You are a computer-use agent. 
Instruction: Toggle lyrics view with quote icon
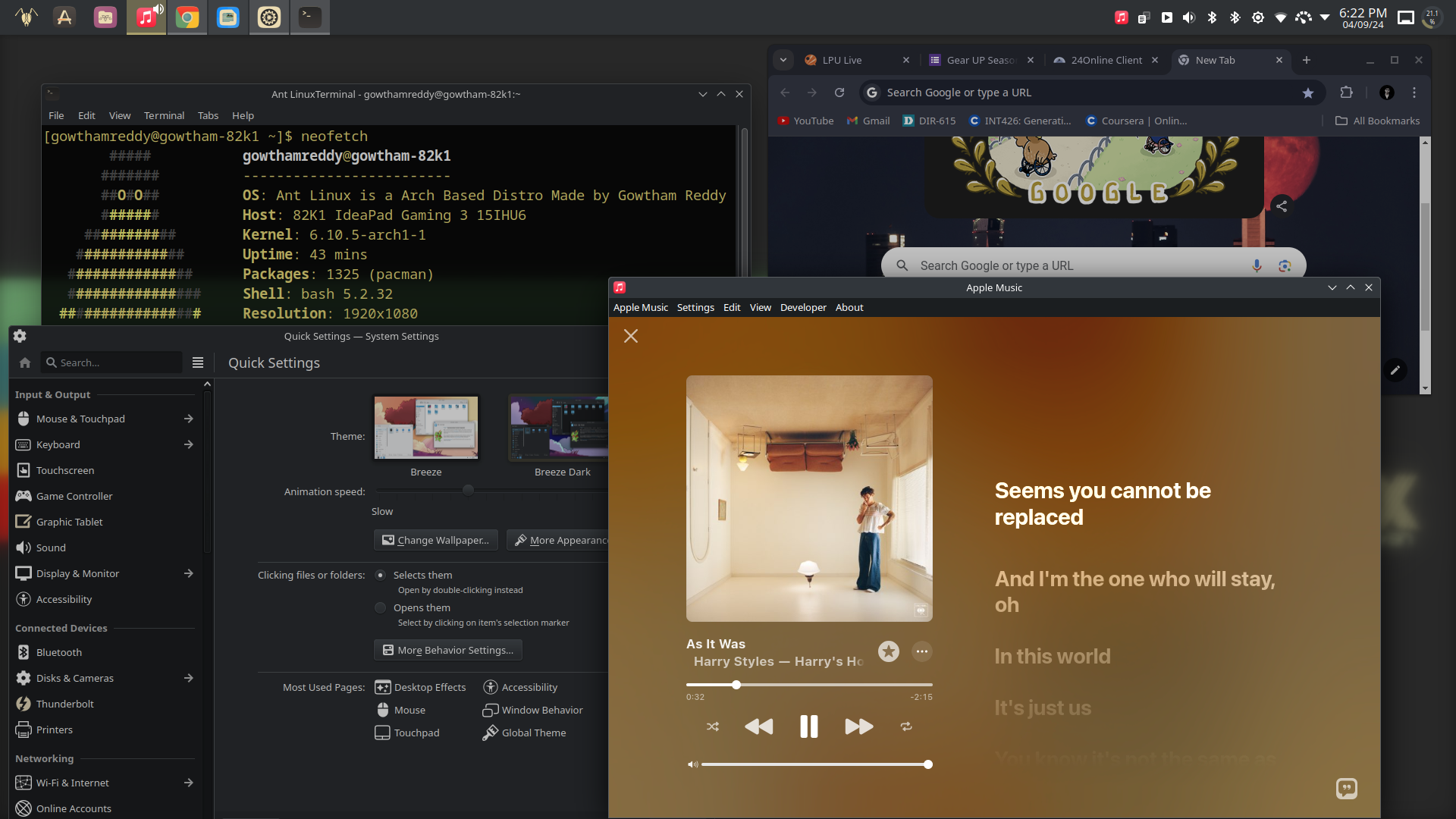point(1347,789)
